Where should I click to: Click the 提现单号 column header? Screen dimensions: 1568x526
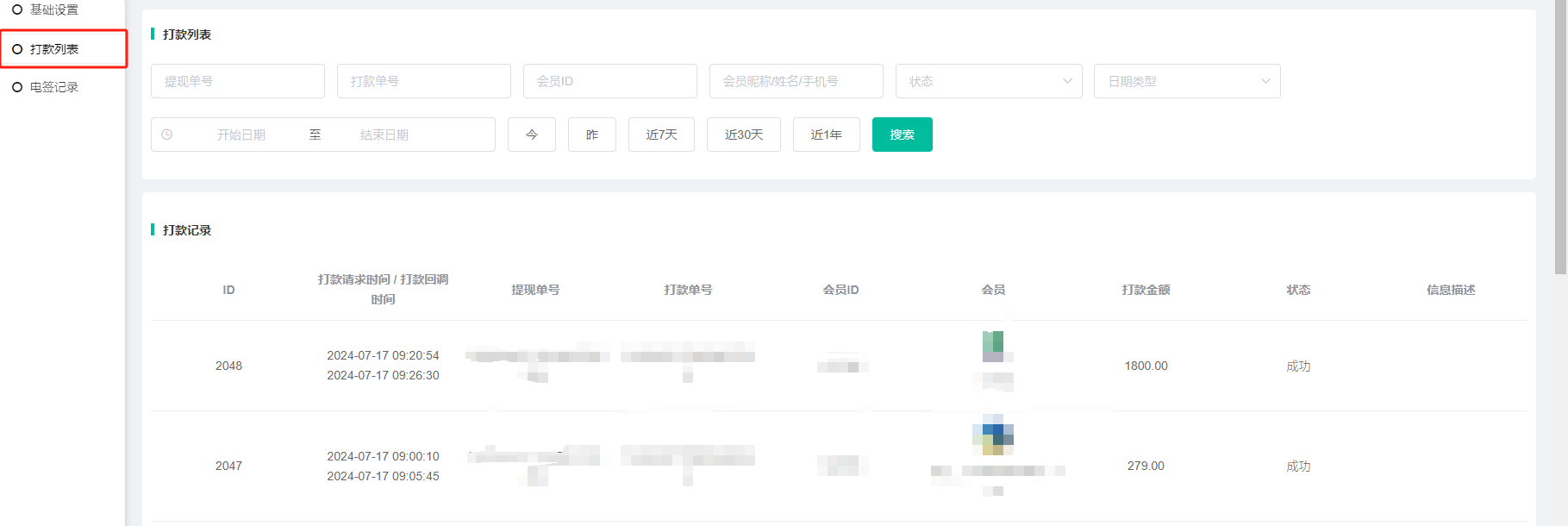(x=535, y=290)
